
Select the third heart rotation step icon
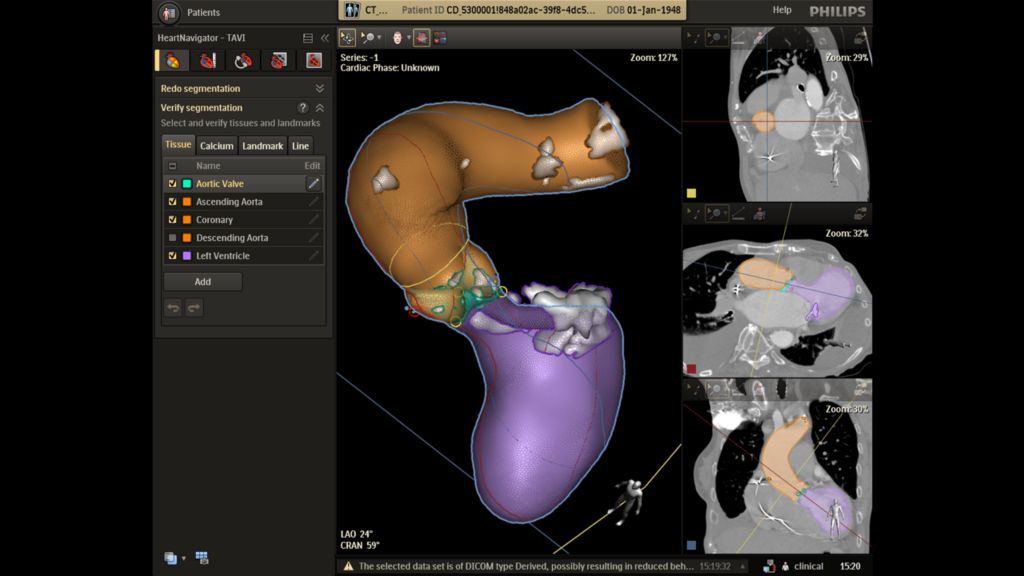(x=243, y=61)
